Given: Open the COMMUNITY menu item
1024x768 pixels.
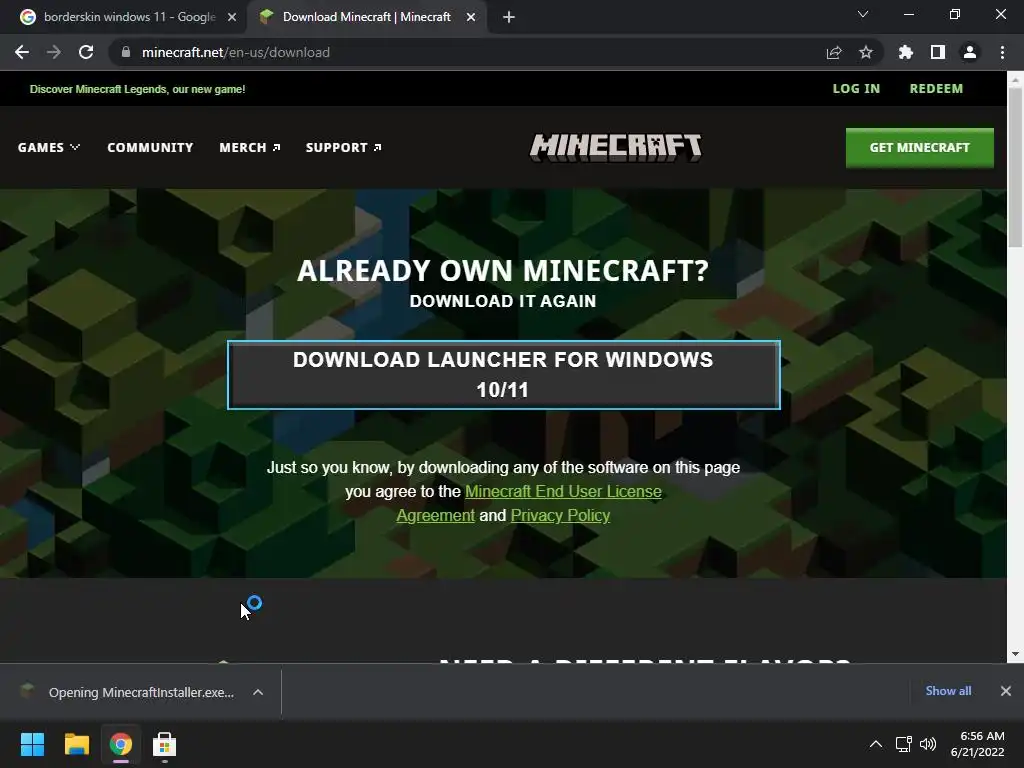Looking at the screenshot, I should [150, 148].
